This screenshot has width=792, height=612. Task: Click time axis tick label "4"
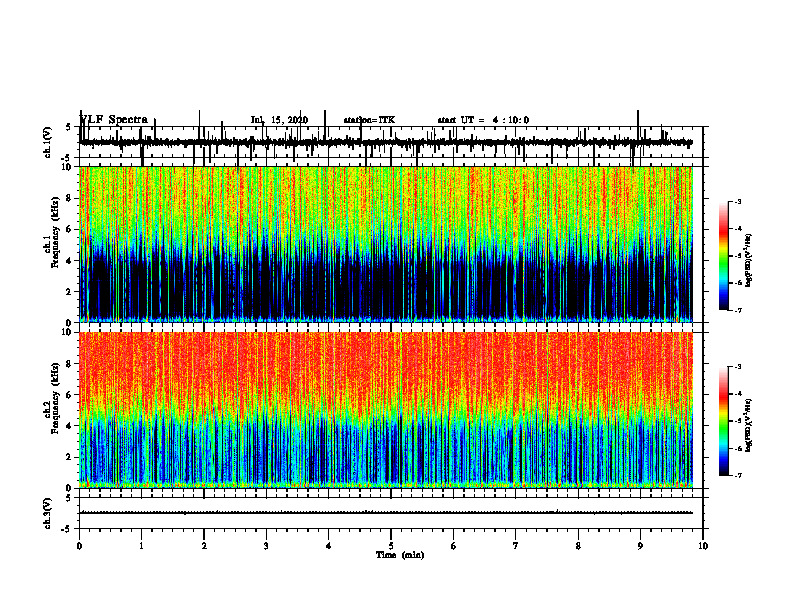click(329, 546)
